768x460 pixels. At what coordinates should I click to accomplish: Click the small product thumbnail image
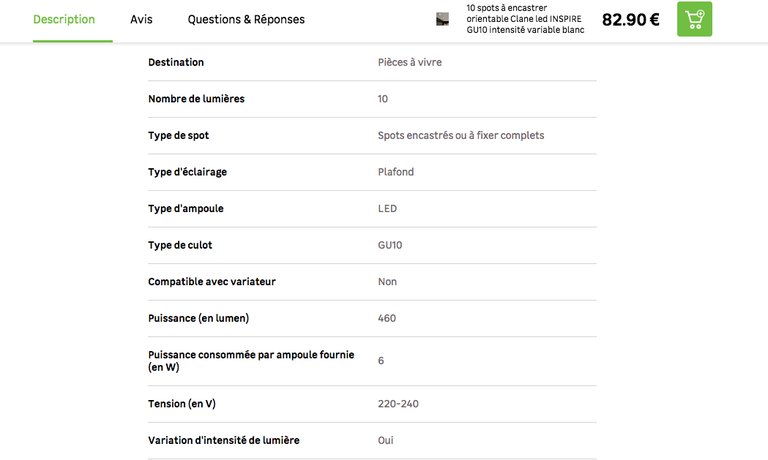click(443, 19)
